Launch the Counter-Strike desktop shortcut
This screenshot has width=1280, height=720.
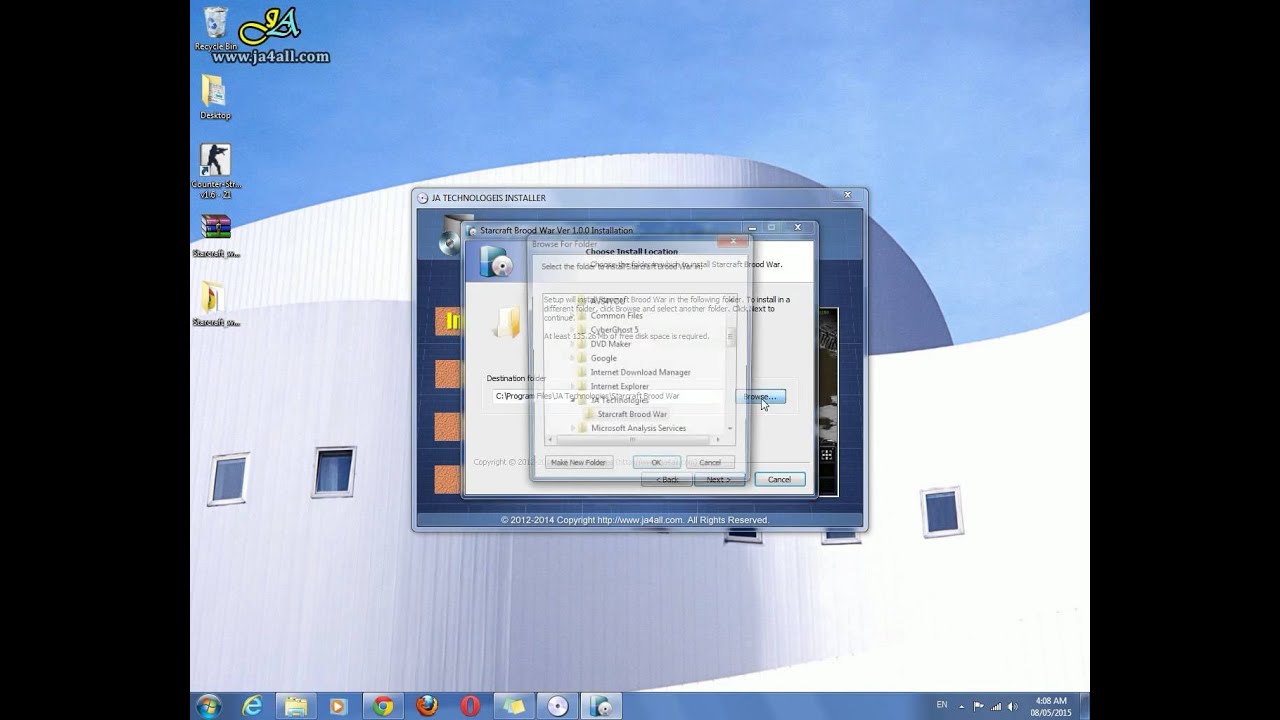coord(214,170)
